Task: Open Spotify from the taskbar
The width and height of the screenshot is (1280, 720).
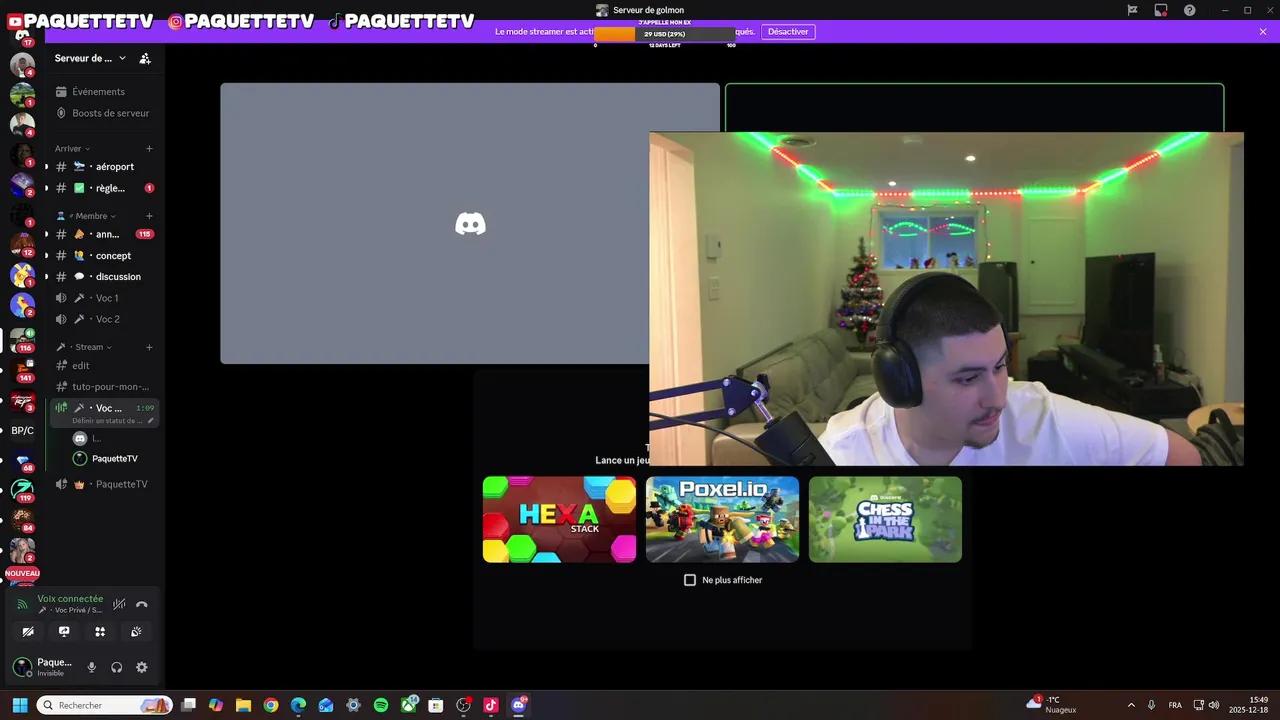Action: (x=381, y=705)
